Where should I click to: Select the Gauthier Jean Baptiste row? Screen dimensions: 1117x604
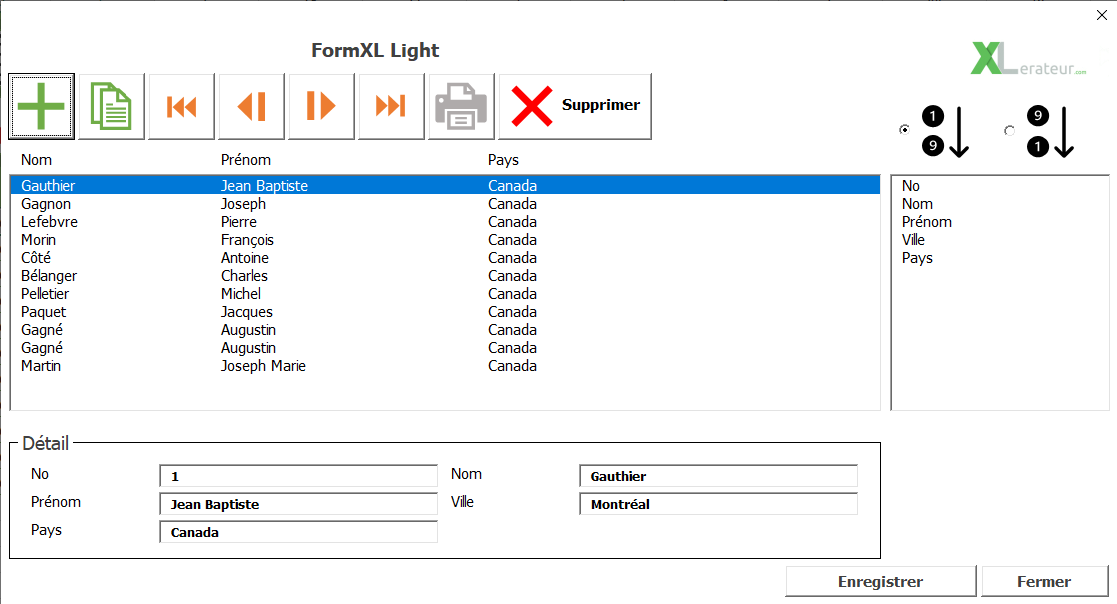click(445, 186)
